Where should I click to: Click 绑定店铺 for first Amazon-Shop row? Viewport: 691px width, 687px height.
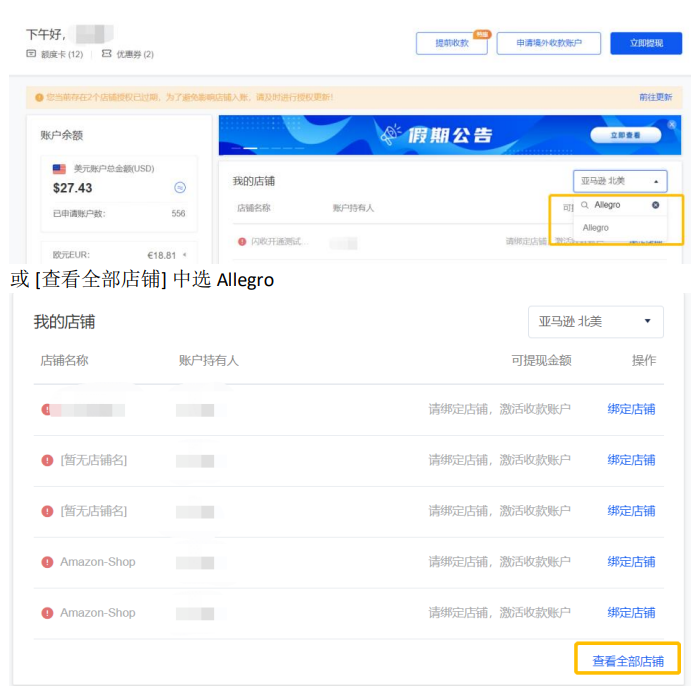tap(631, 562)
